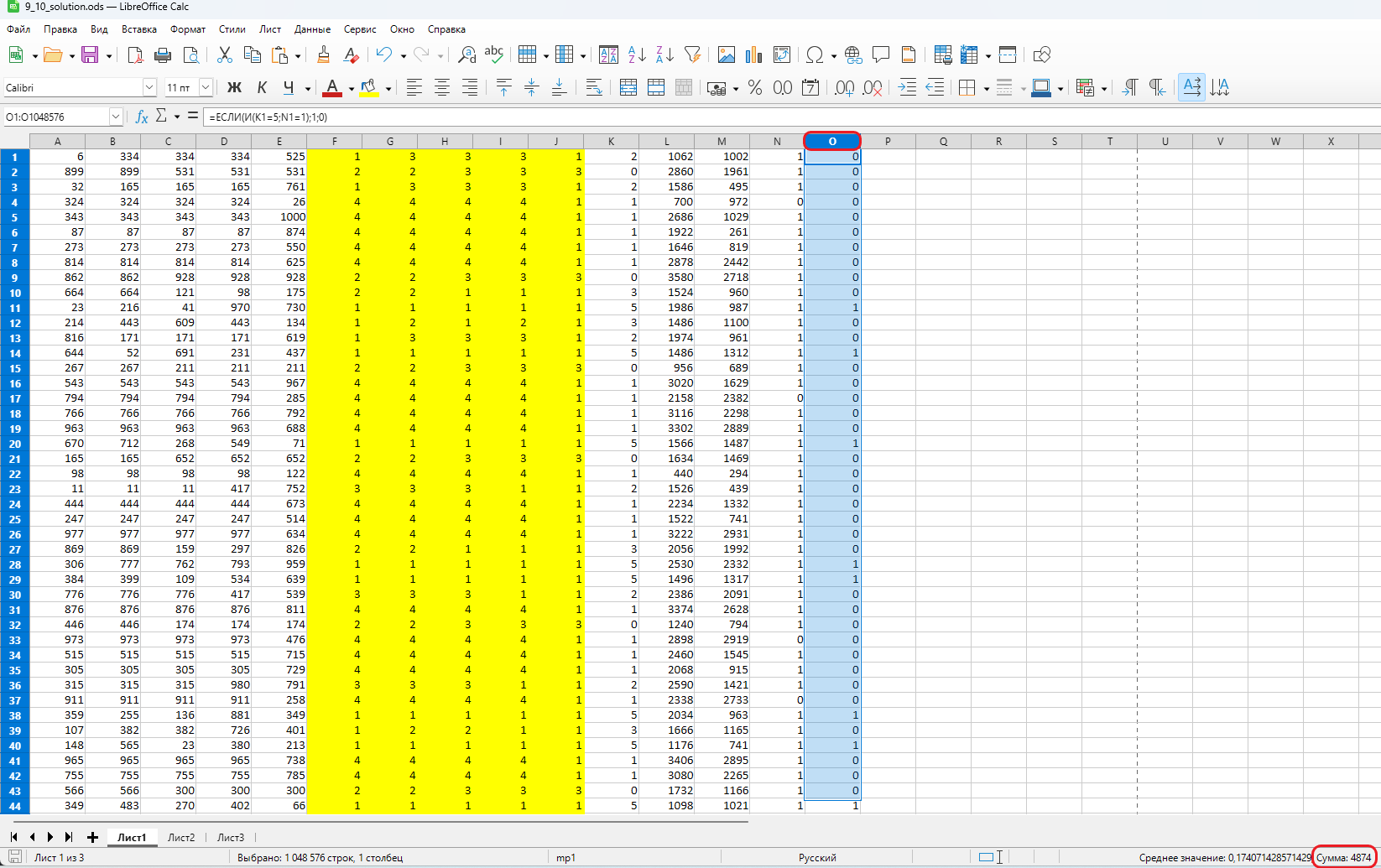The width and height of the screenshot is (1381, 868).
Task: Click the Save document icon
Action: pyautogui.click(x=90, y=55)
